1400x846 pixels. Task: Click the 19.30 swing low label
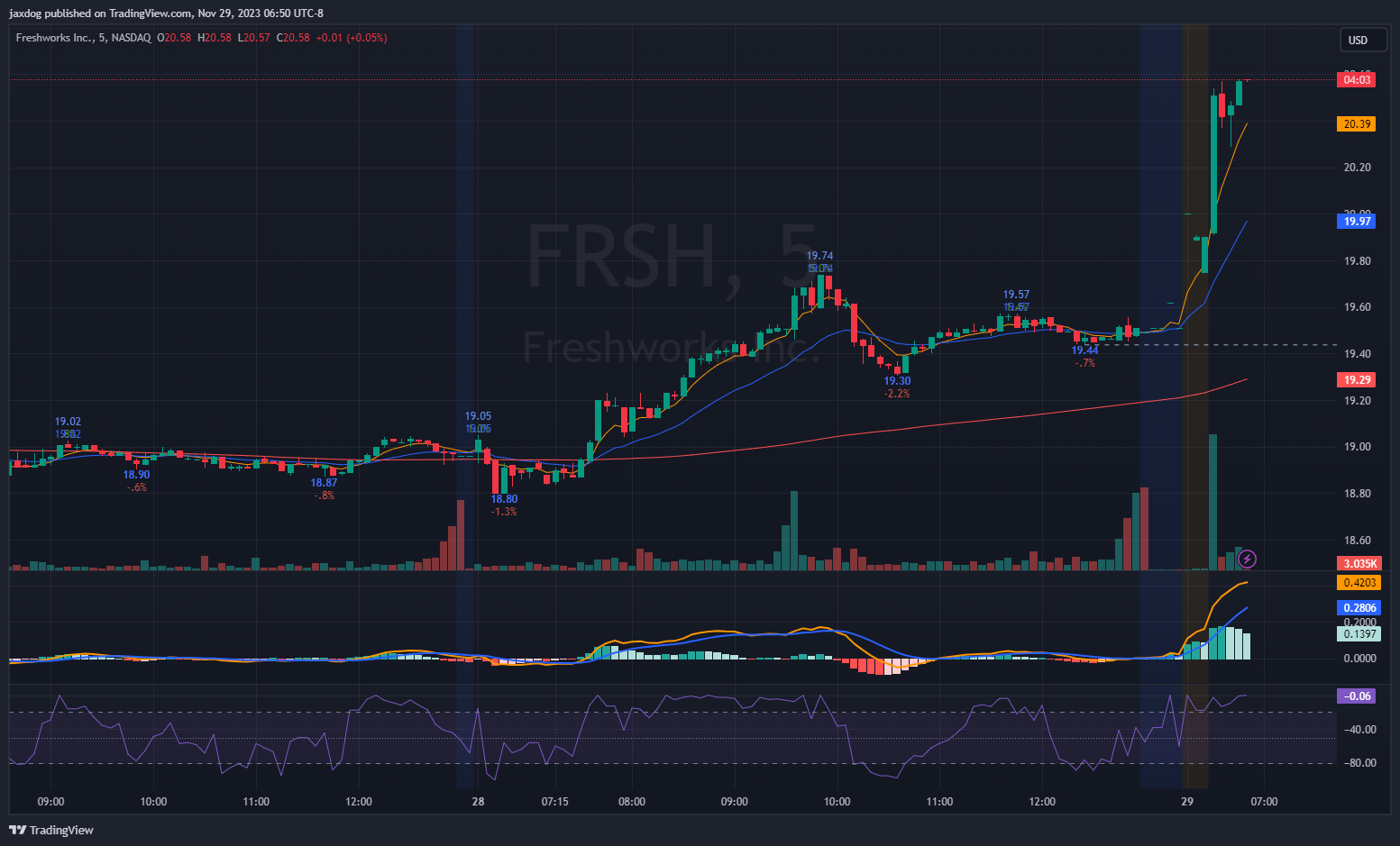pos(897,381)
